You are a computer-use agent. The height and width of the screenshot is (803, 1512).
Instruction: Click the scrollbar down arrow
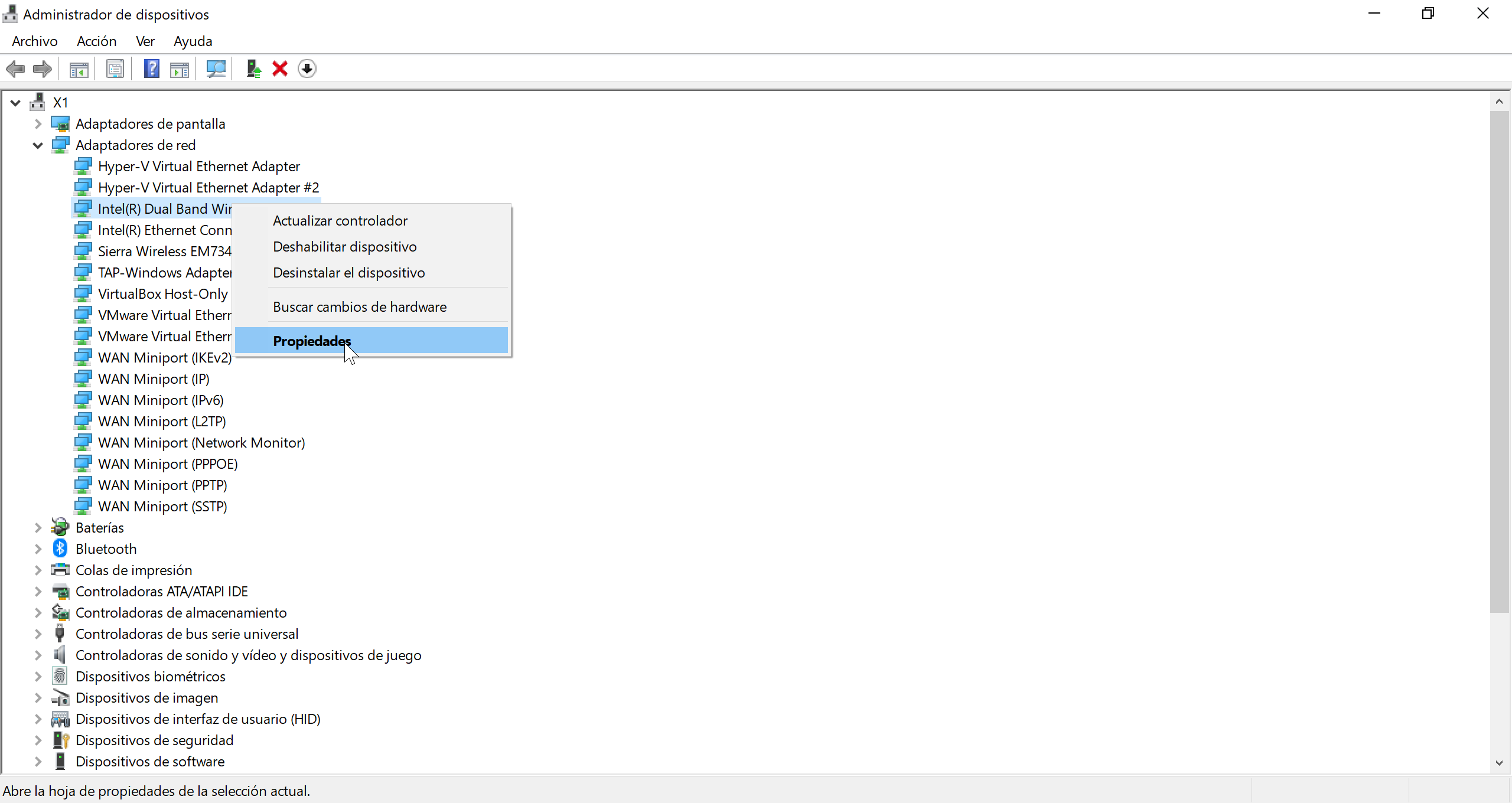coord(1499,763)
